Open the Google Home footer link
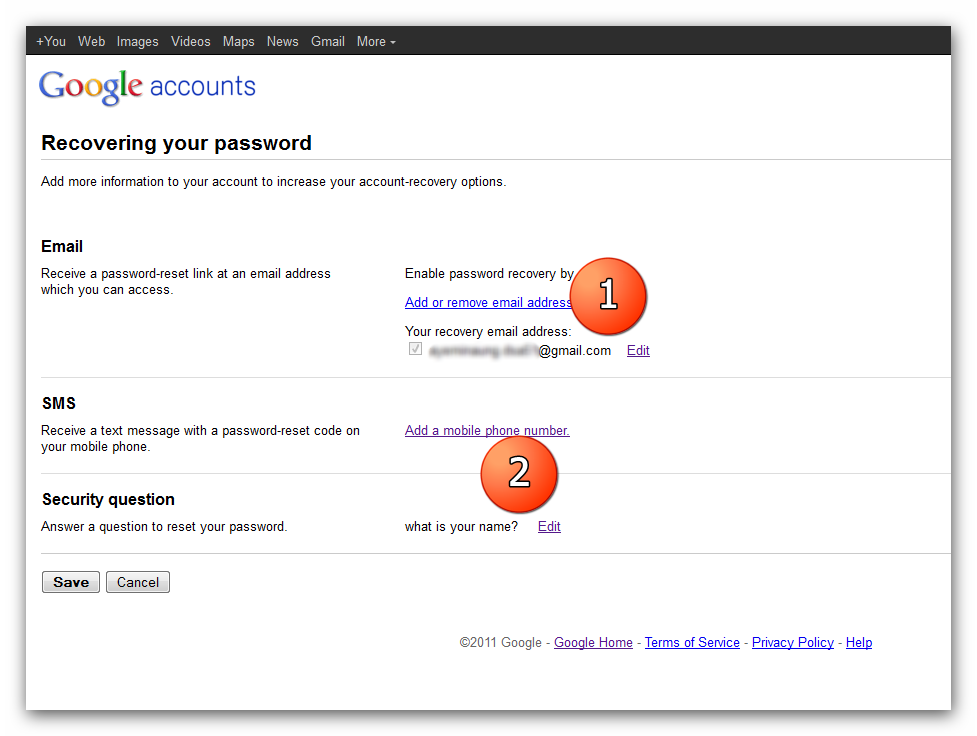 coord(593,643)
